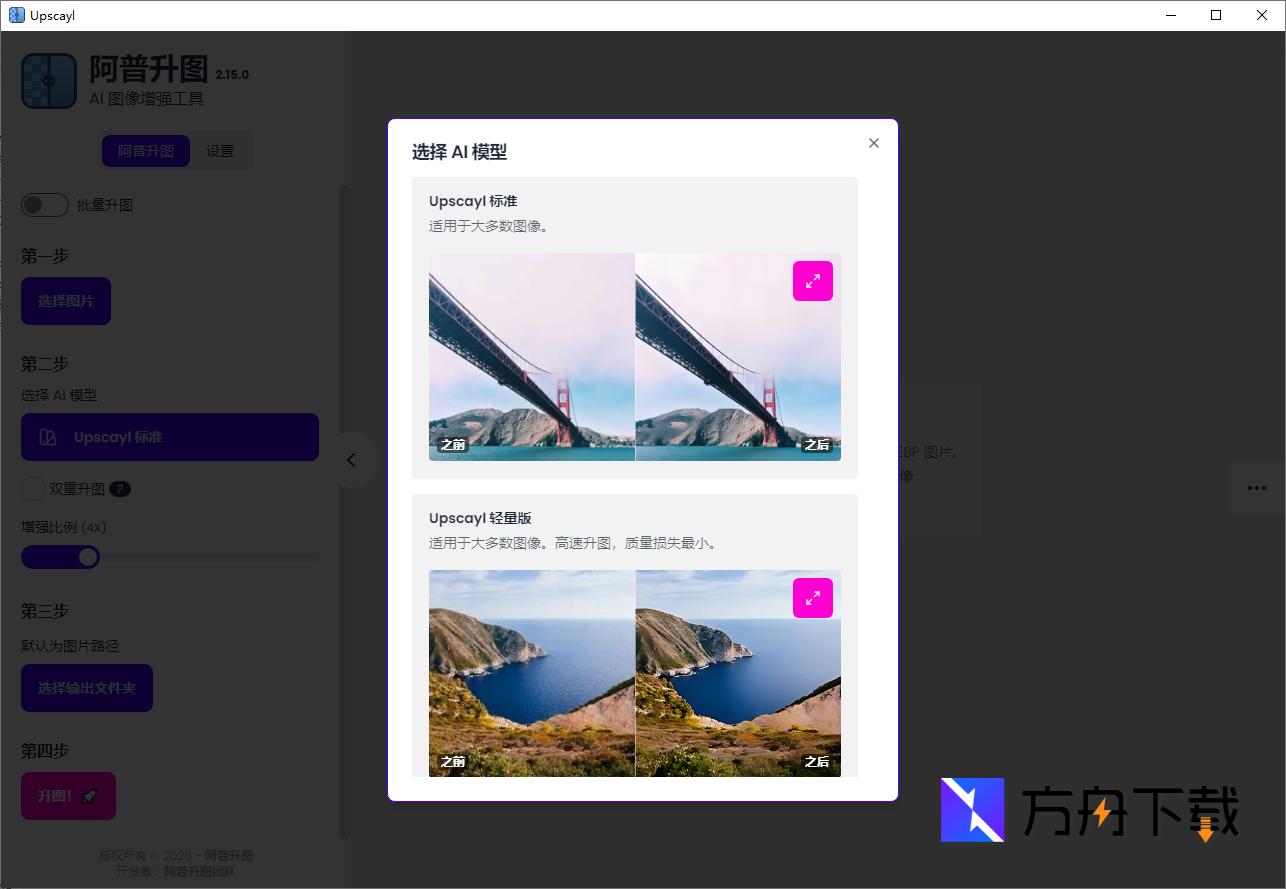Close the 选择 AI 模型 dialog
Screen dimensions: 1286x889
873,143
